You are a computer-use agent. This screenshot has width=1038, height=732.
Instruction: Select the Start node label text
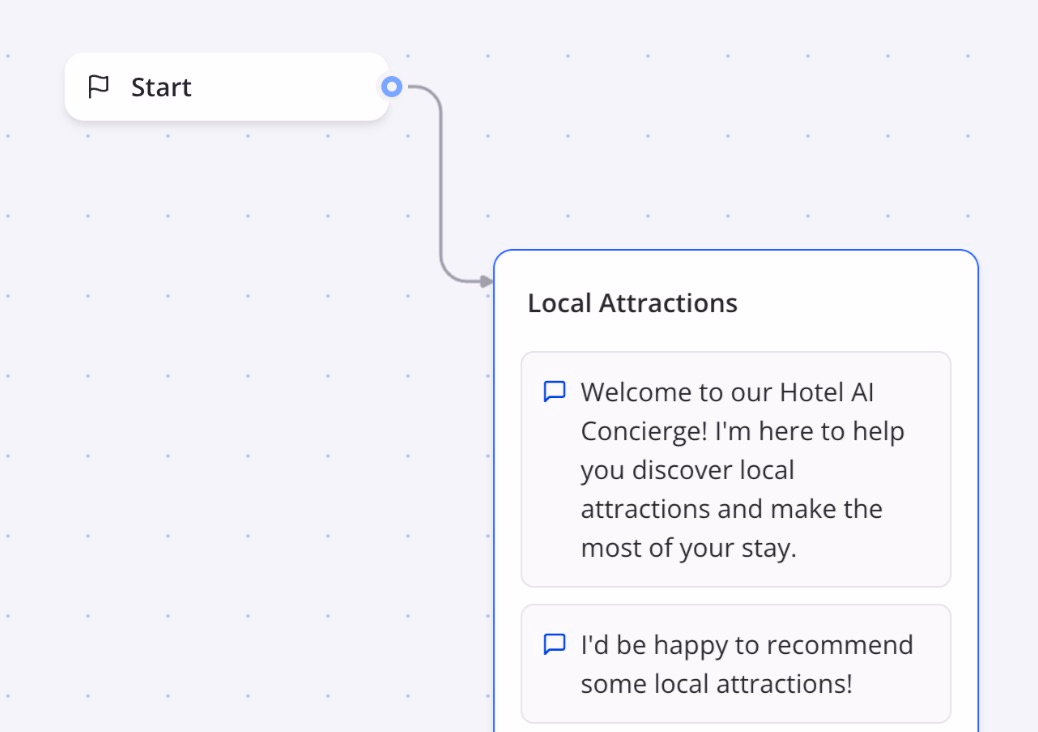pos(161,88)
